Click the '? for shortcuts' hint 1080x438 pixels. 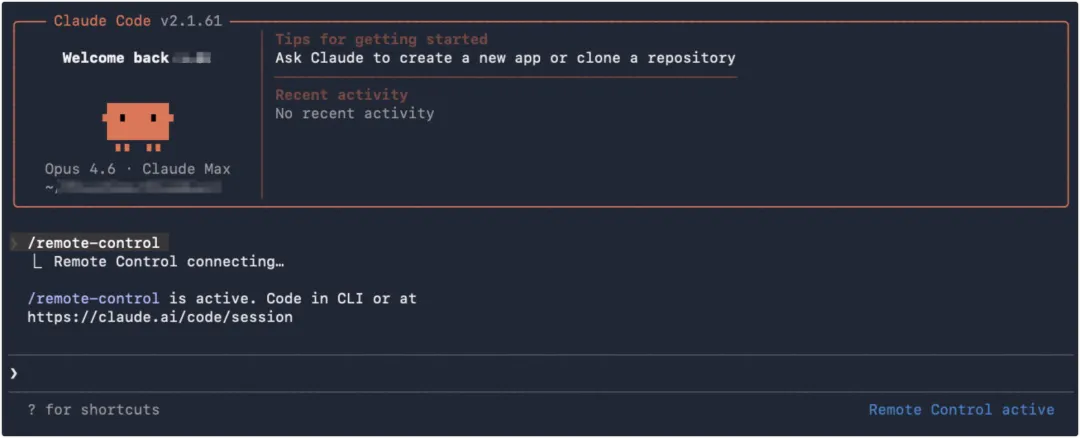(x=93, y=409)
